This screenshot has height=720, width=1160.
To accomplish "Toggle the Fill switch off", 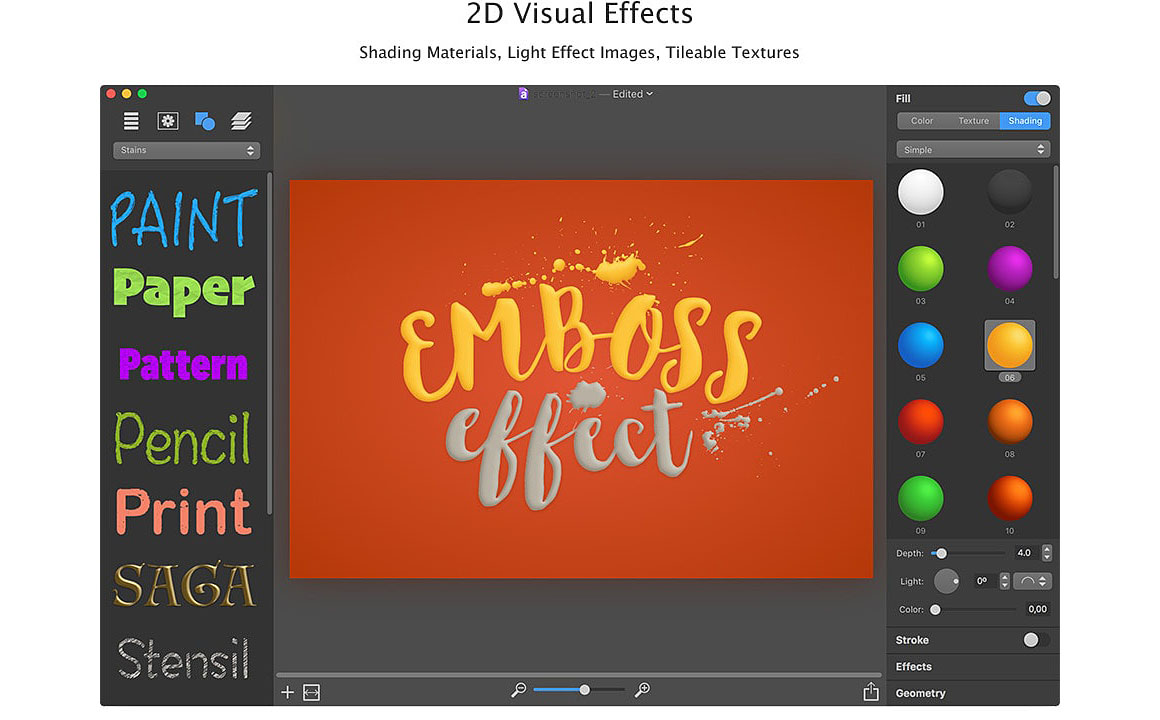I will pos(1036,98).
